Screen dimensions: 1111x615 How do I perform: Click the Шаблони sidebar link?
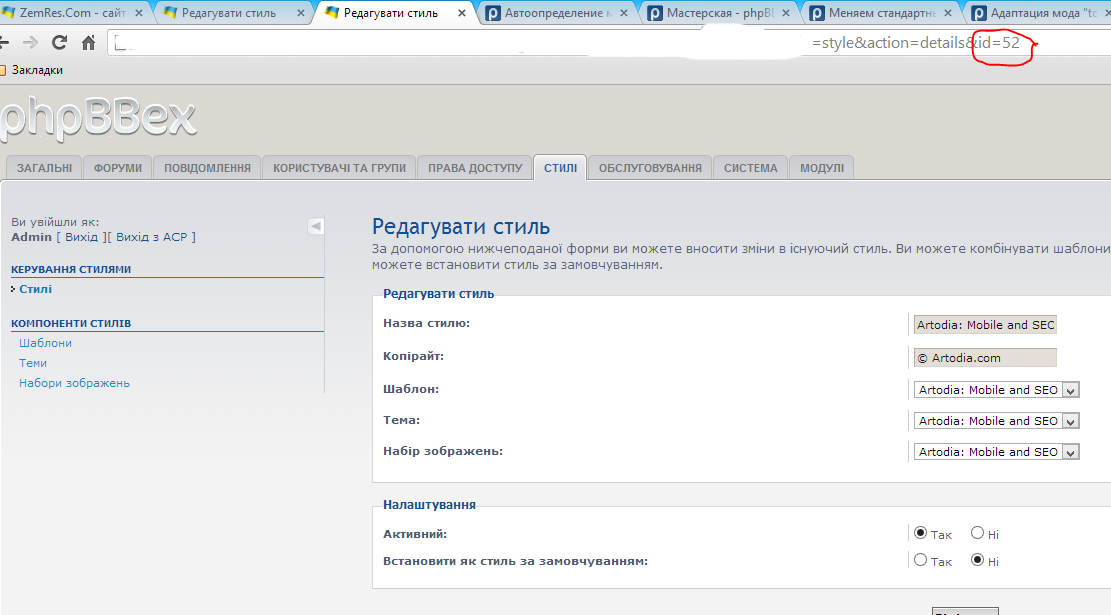(x=45, y=343)
